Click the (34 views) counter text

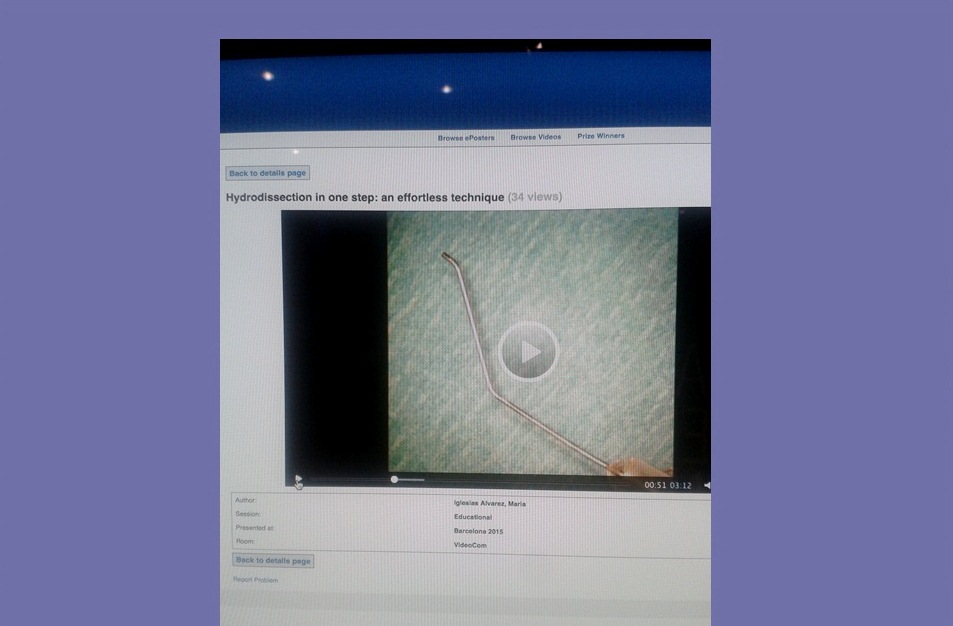click(x=535, y=197)
